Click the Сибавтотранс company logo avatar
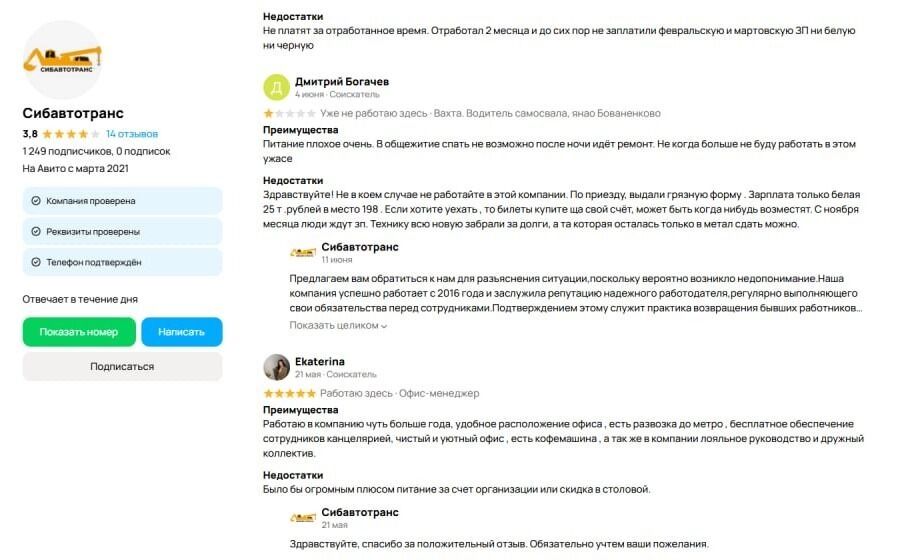Screen dimensions: 921x560 coord(62,60)
